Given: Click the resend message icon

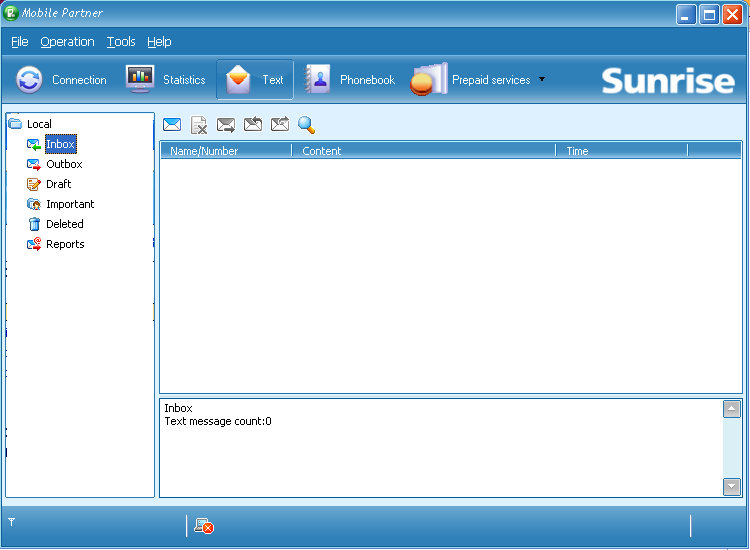Looking at the screenshot, I should coord(280,124).
